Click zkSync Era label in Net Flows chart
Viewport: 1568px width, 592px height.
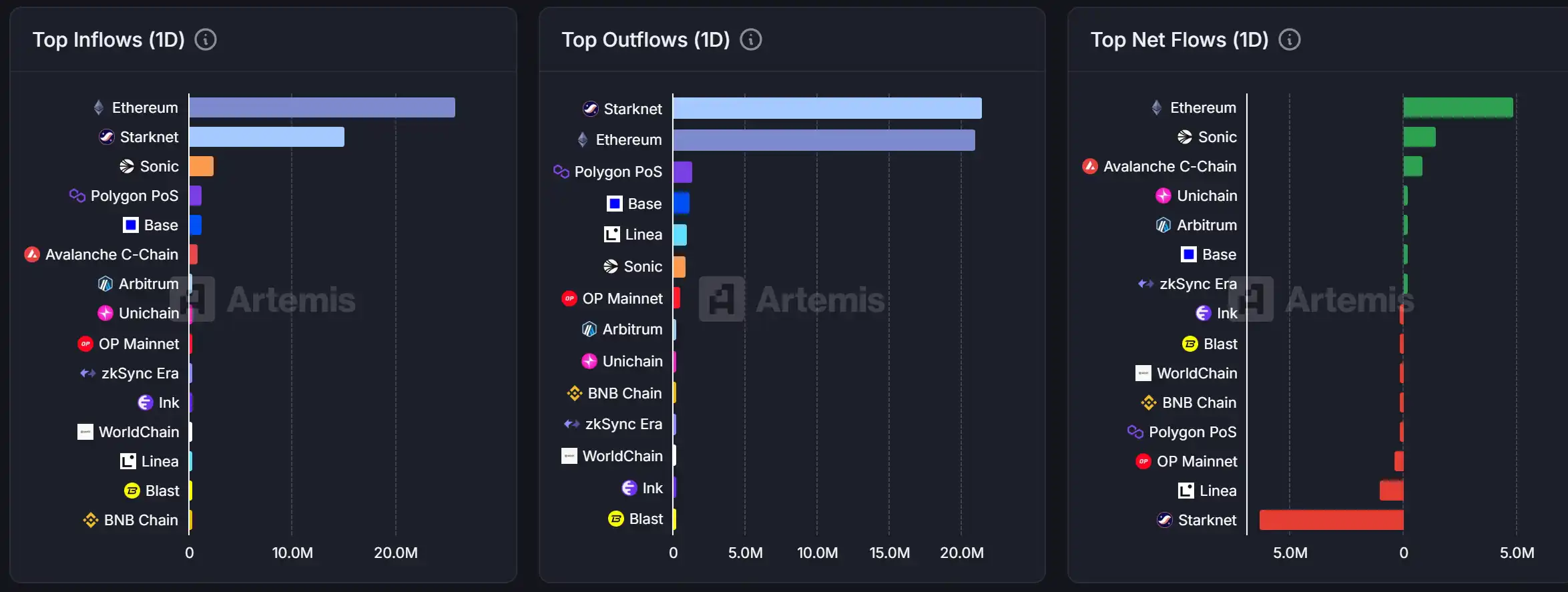[1198, 284]
